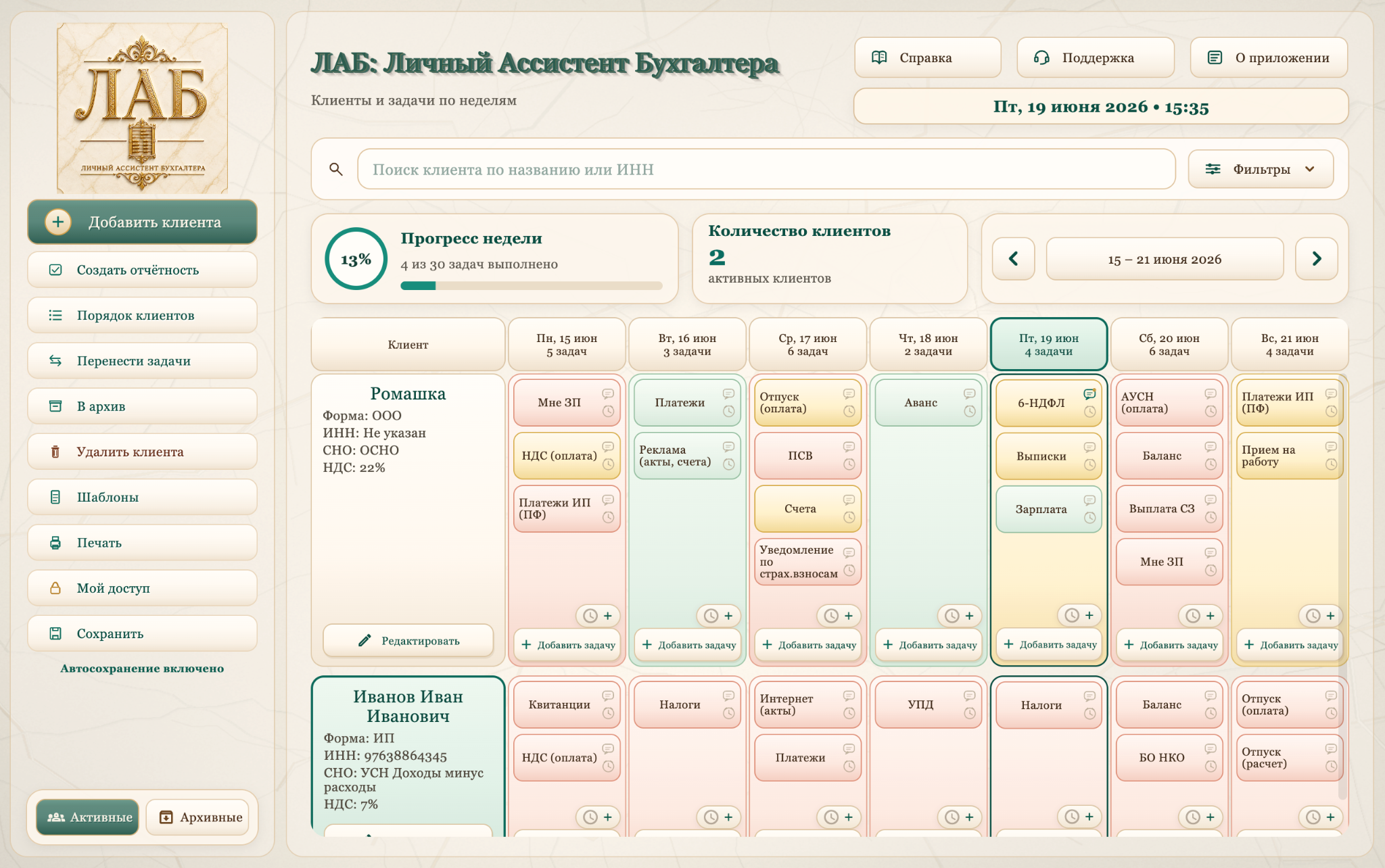The image size is (1385, 868).
Task: Click Перенести задачи button
Action: click(x=142, y=360)
